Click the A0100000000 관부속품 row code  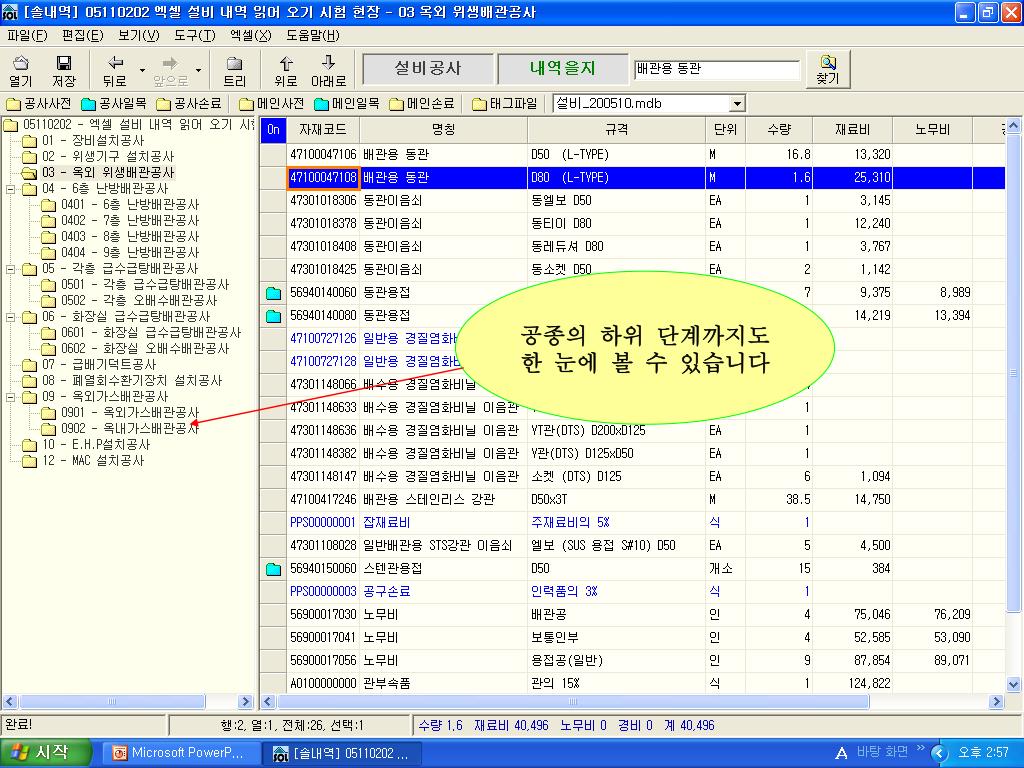(x=323, y=684)
